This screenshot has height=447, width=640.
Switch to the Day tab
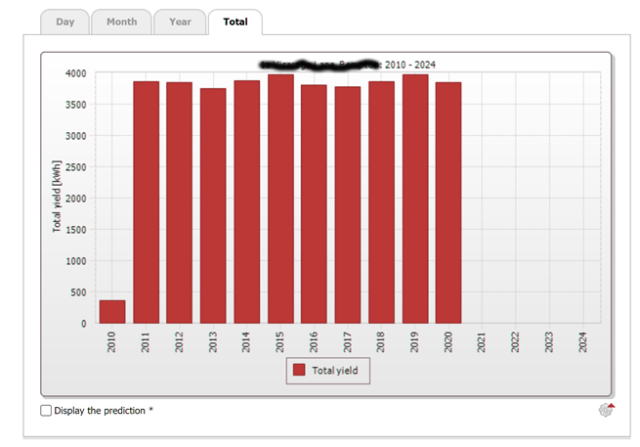pyautogui.click(x=64, y=21)
